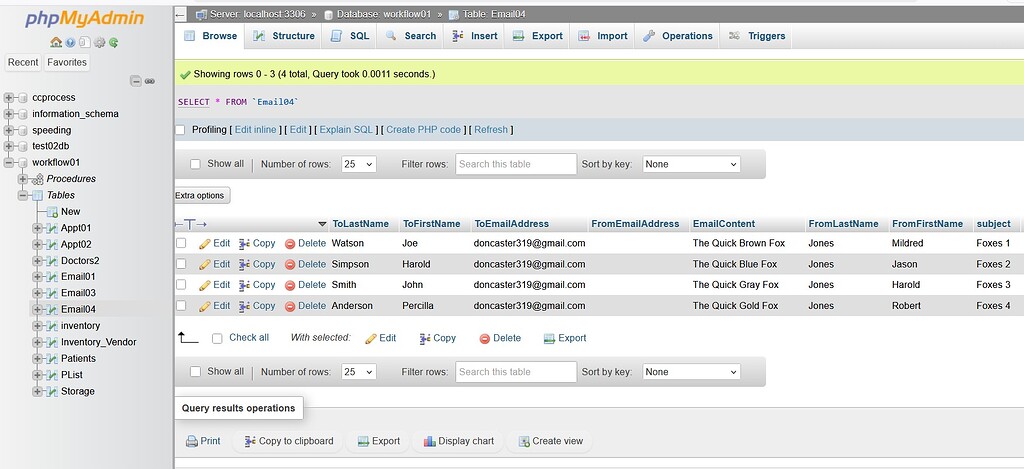1024x469 pixels.
Task: Open the blue documentation help icon
Action: click(71, 42)
